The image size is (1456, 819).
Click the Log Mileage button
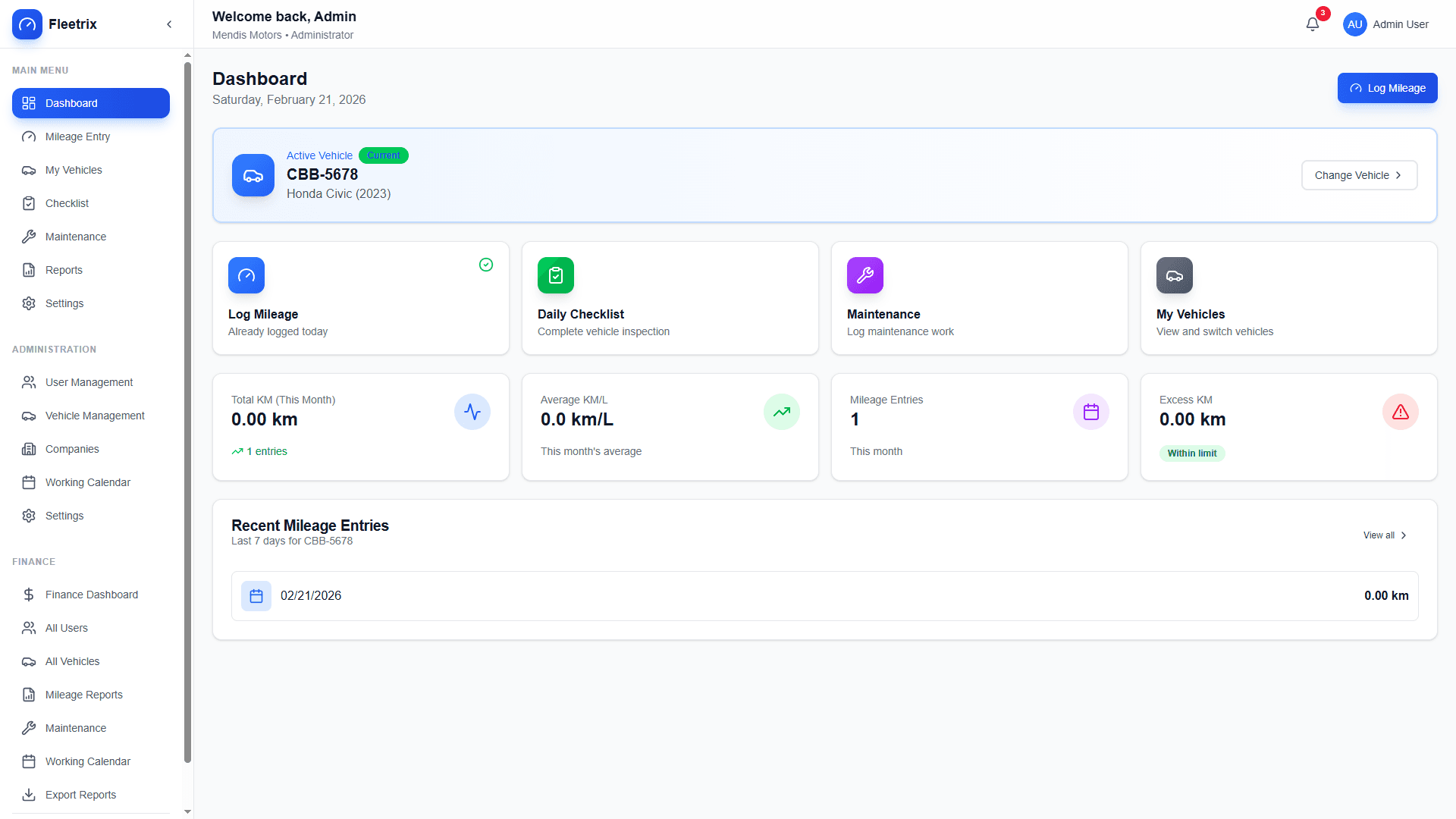(x=1387, y=88)
